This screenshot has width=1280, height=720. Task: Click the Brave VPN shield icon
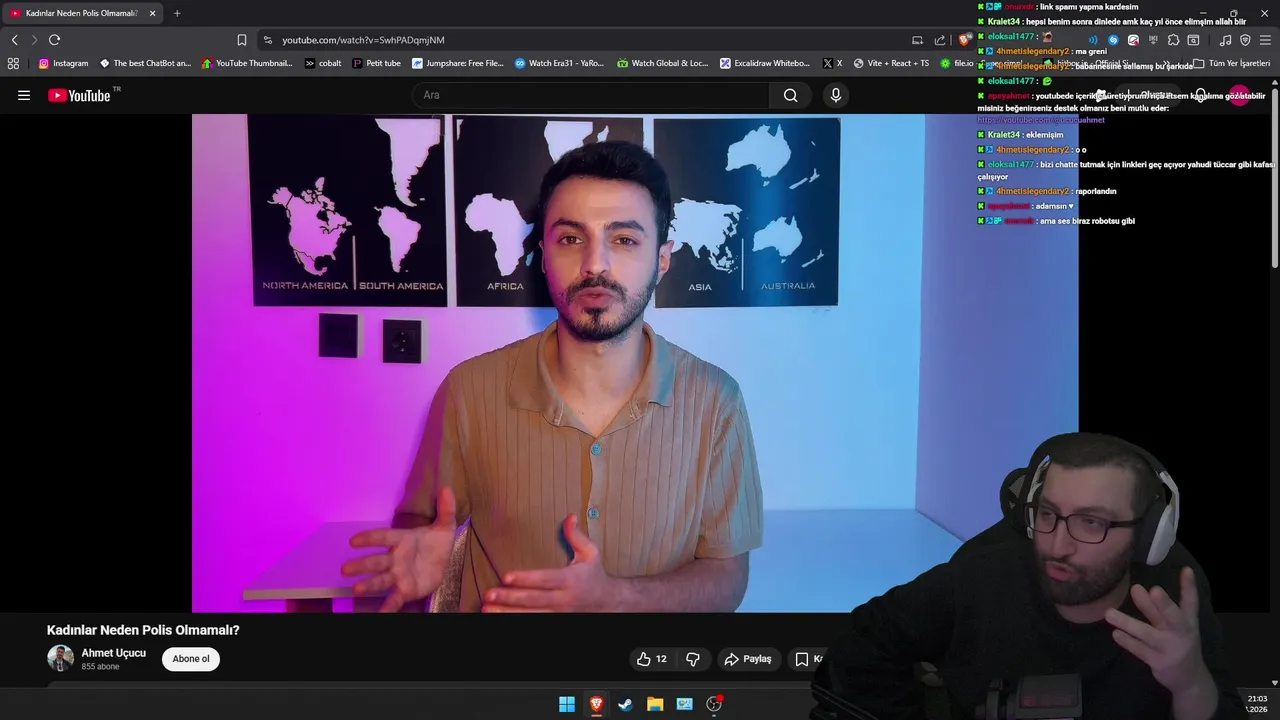pos(1245,40)
